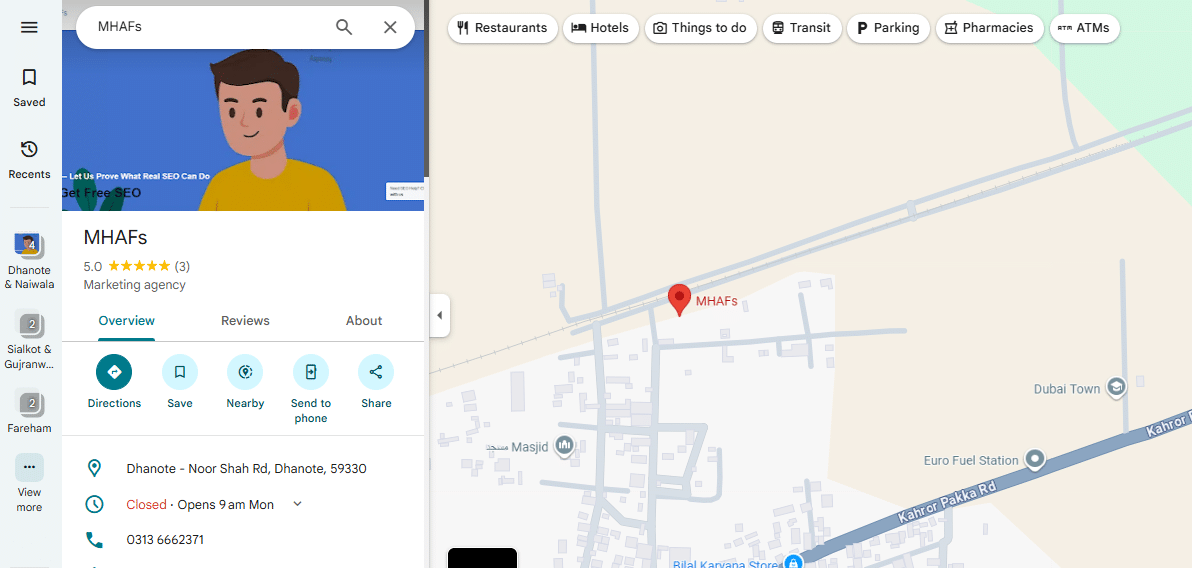The width and height of the screenshot is (1192, 568).
Task: Open Dhanote & Naiwala recent item
Action: click(x=30, y=262)
